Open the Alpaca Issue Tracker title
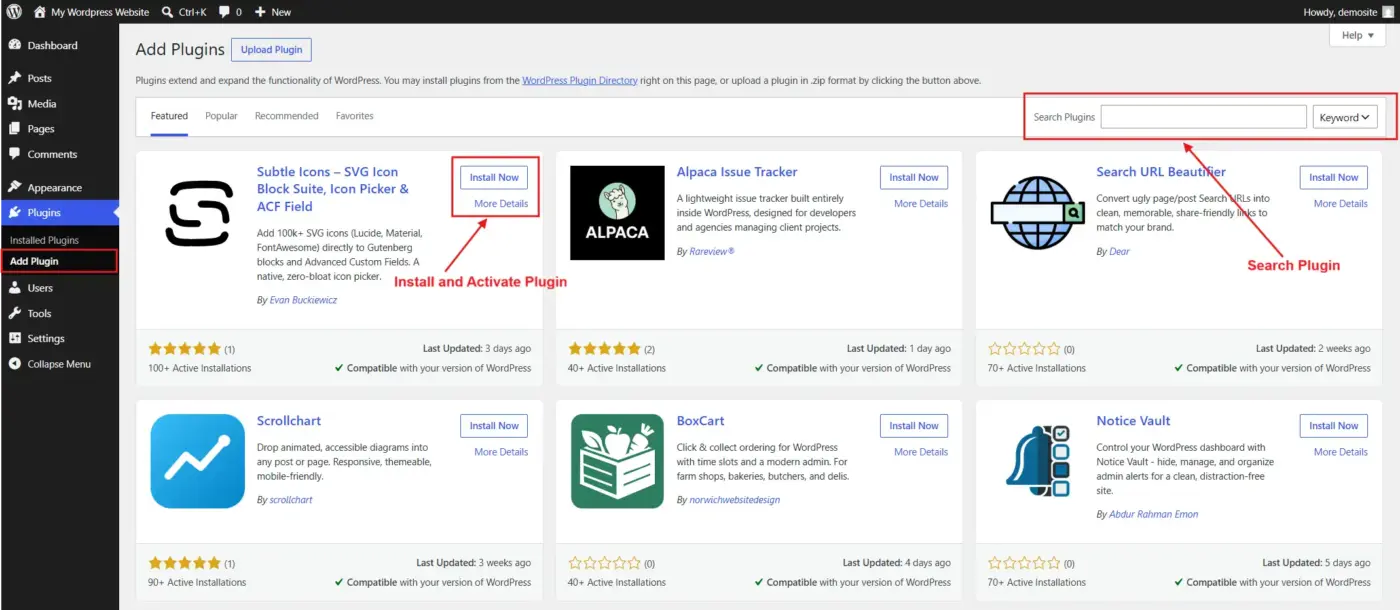 737,172
